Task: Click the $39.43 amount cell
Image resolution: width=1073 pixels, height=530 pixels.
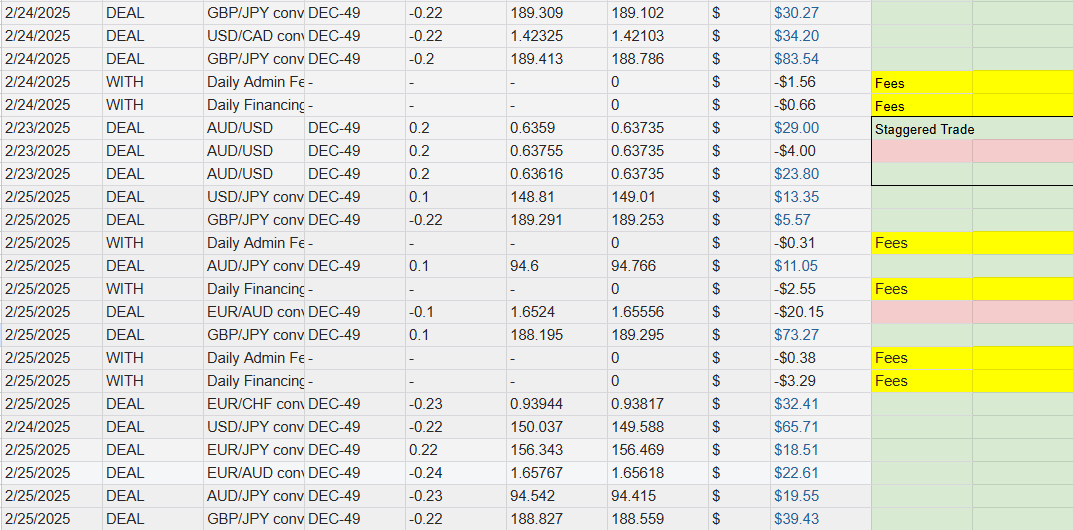Action: pyautogui.click(x=796, y=519)
